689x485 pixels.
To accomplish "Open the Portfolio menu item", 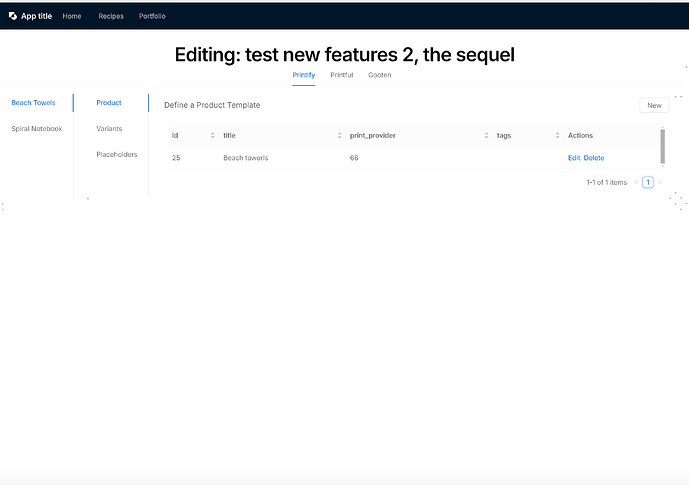I will click(x=152, y=16).
